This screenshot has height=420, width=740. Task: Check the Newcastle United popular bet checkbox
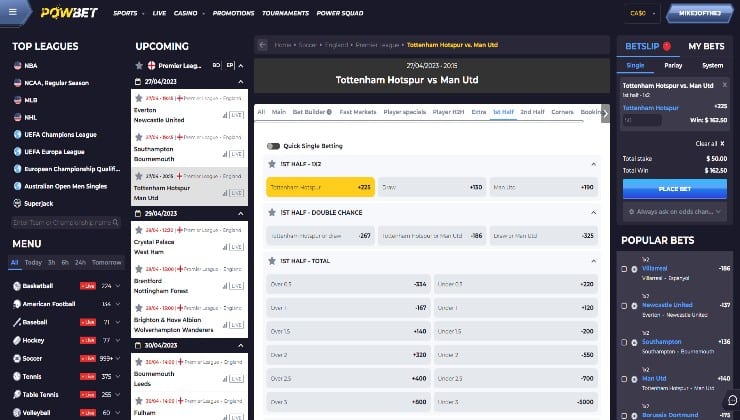(624, 306)
